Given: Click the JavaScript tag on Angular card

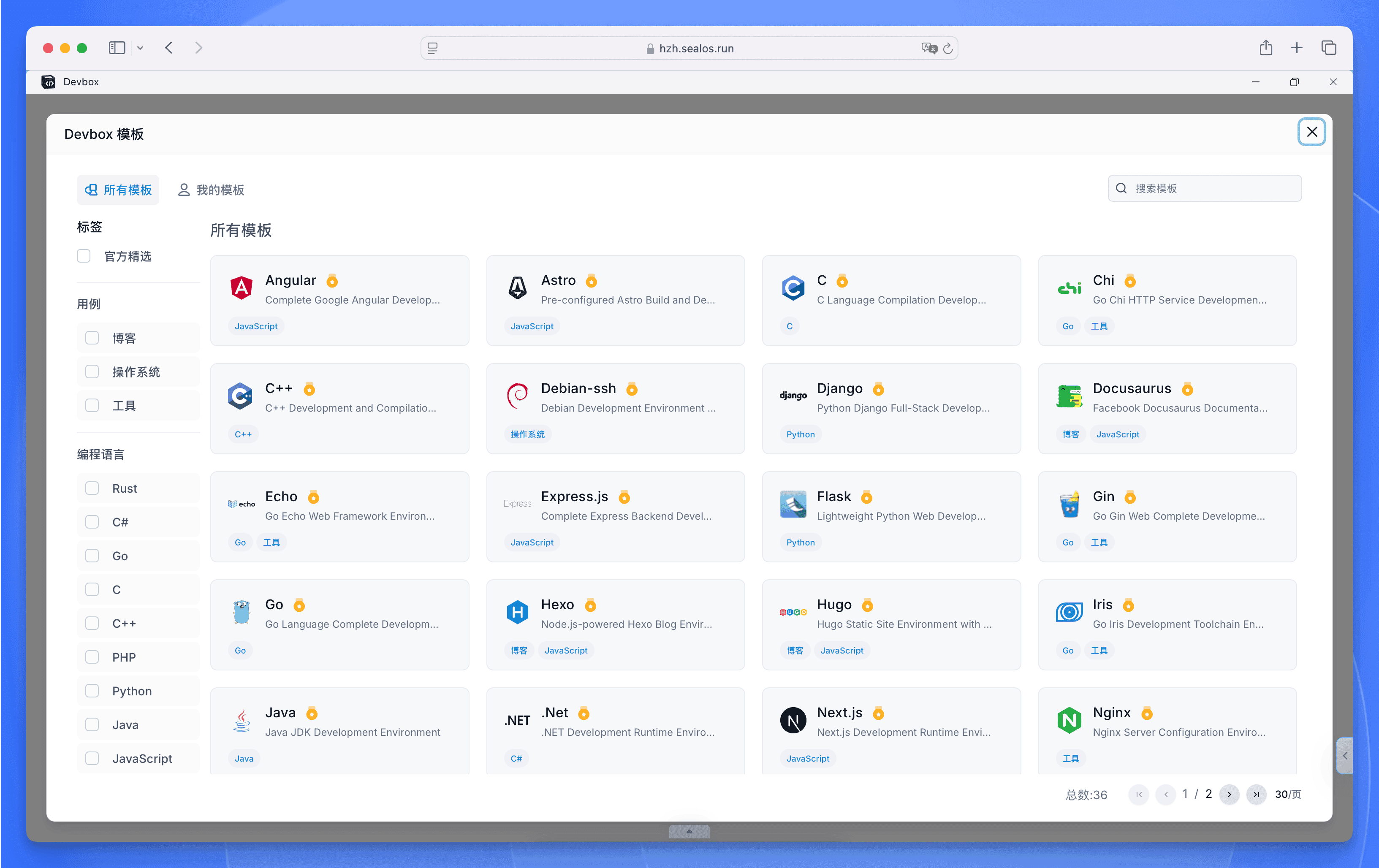Looking at the screenshot, I should point(256,326).
